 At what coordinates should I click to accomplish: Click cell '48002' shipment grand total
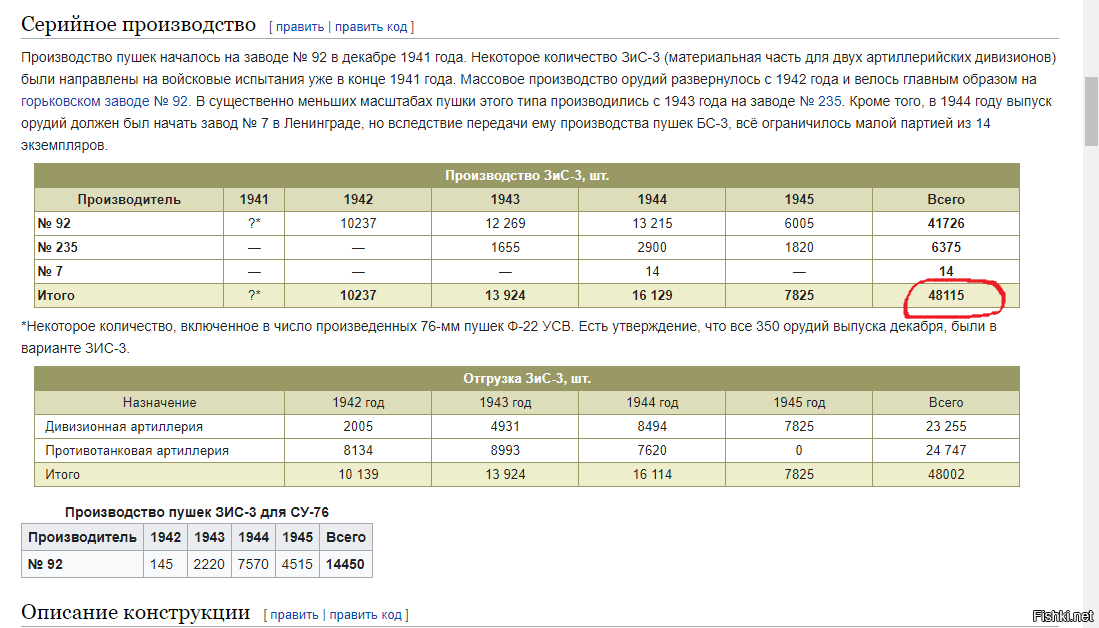pyautogui.click(x=946, y=475)
